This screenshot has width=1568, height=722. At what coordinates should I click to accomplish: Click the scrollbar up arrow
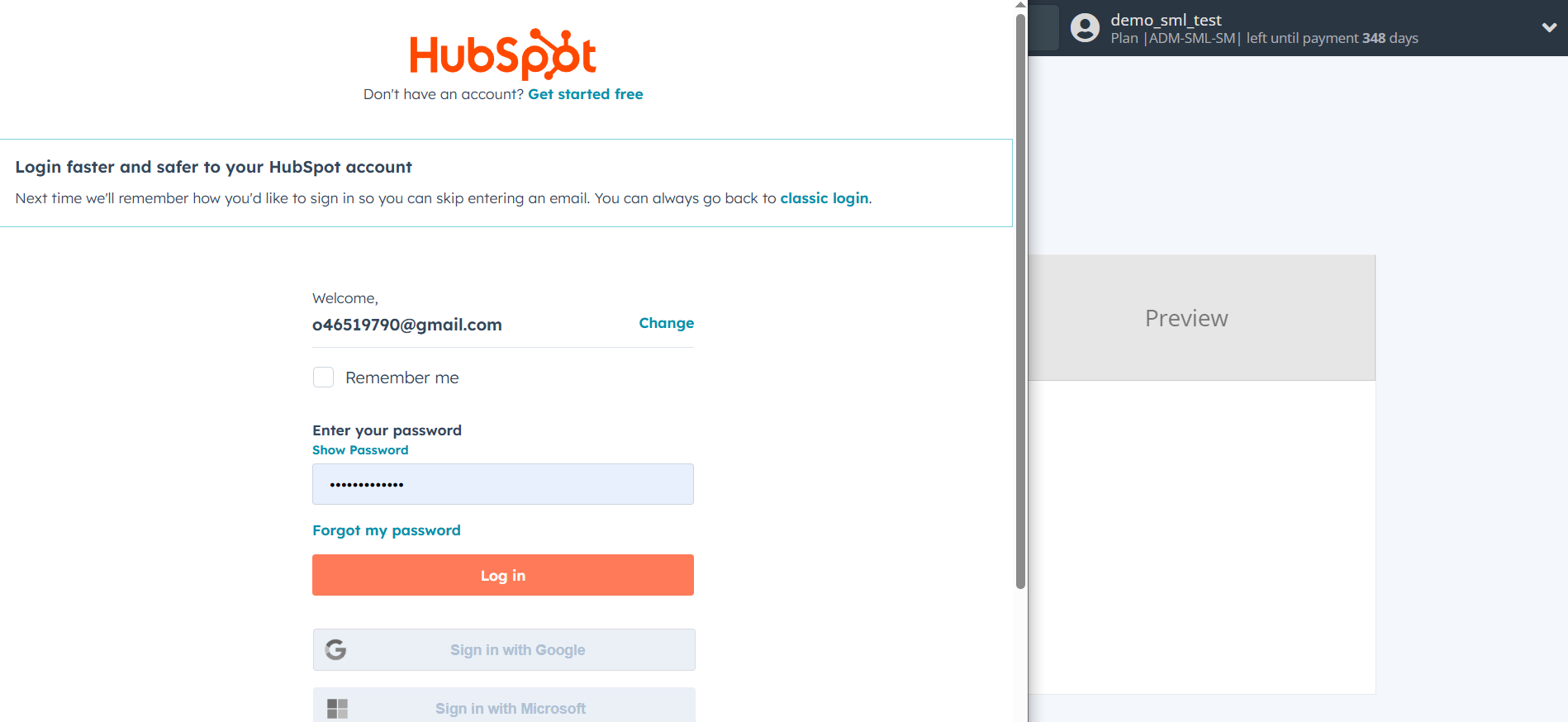pos(1020,5)
